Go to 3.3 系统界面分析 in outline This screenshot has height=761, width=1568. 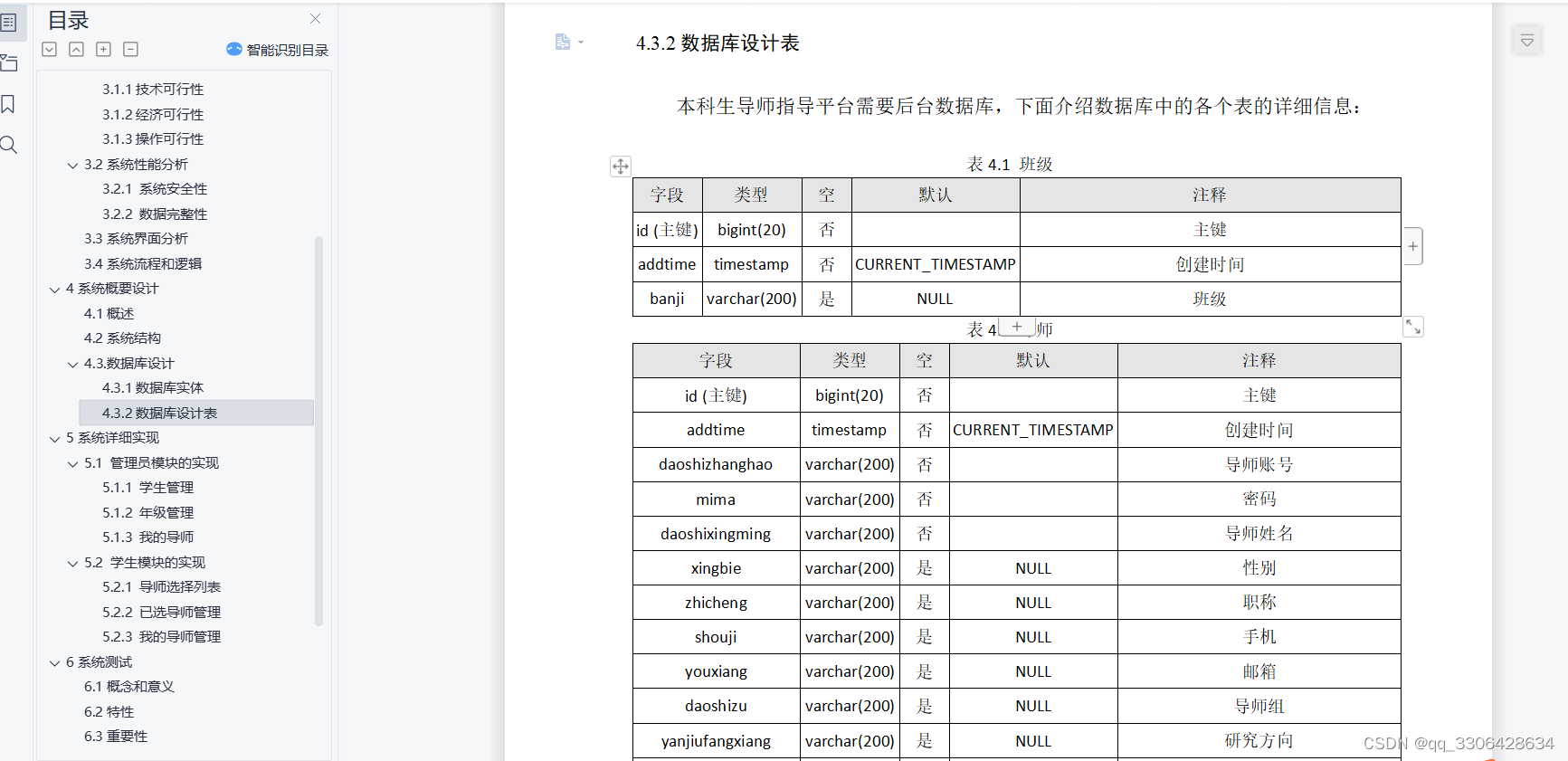point(136,238)
